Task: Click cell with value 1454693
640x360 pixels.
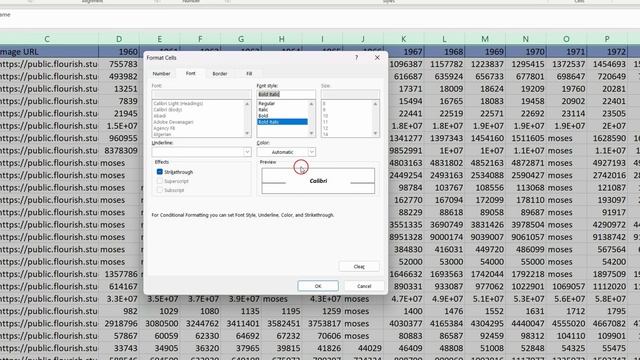Action: [x=607, y=64]
